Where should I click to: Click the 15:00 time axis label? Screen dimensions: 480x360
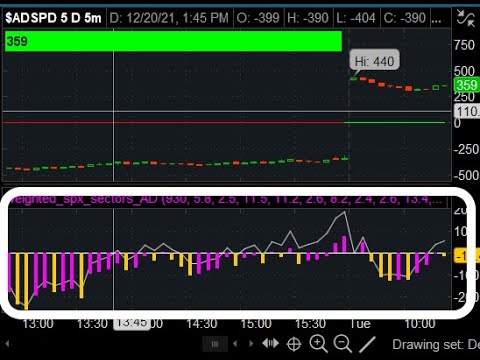(x=256, y=323)
